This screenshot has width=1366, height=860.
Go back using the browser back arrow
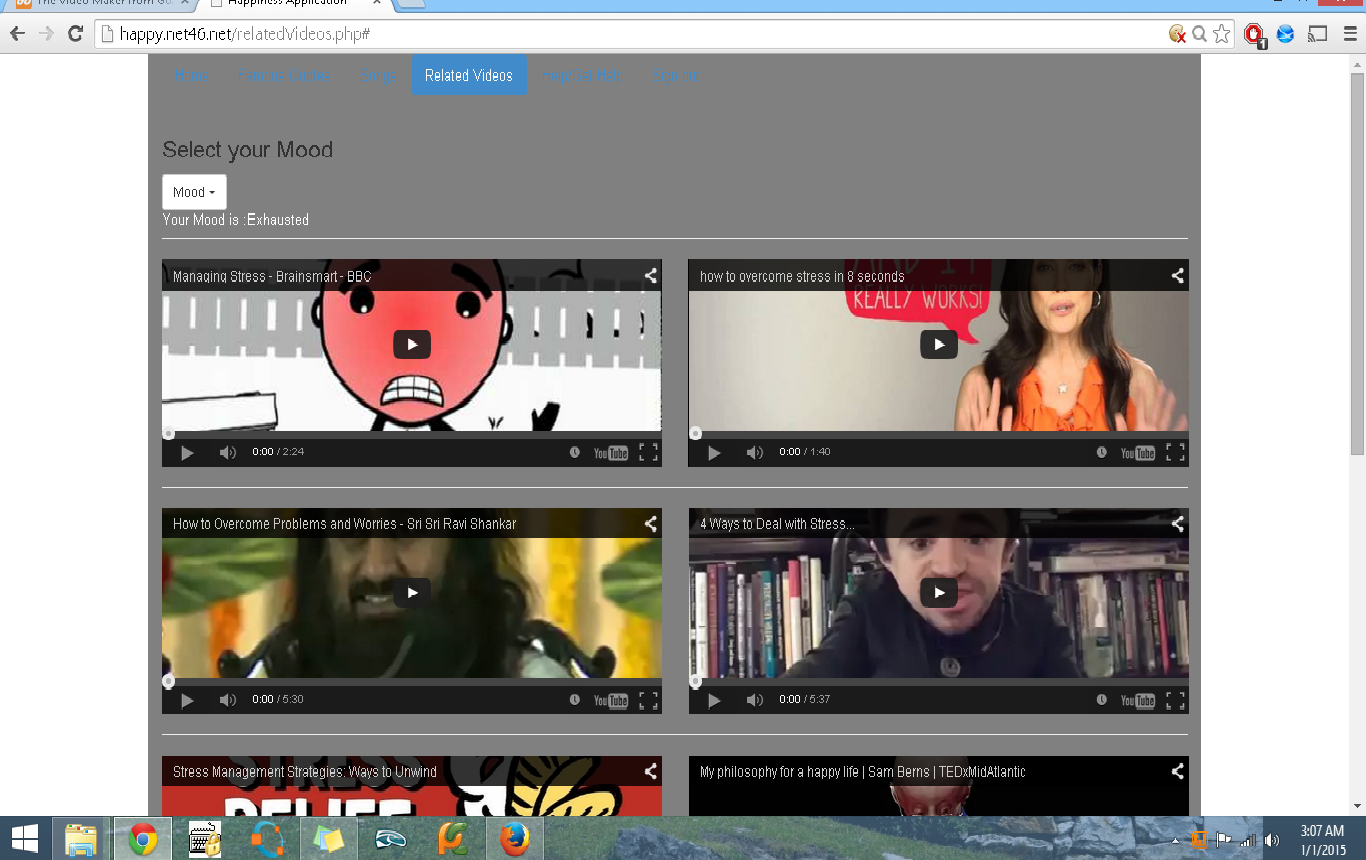click(x=17, y=34)
